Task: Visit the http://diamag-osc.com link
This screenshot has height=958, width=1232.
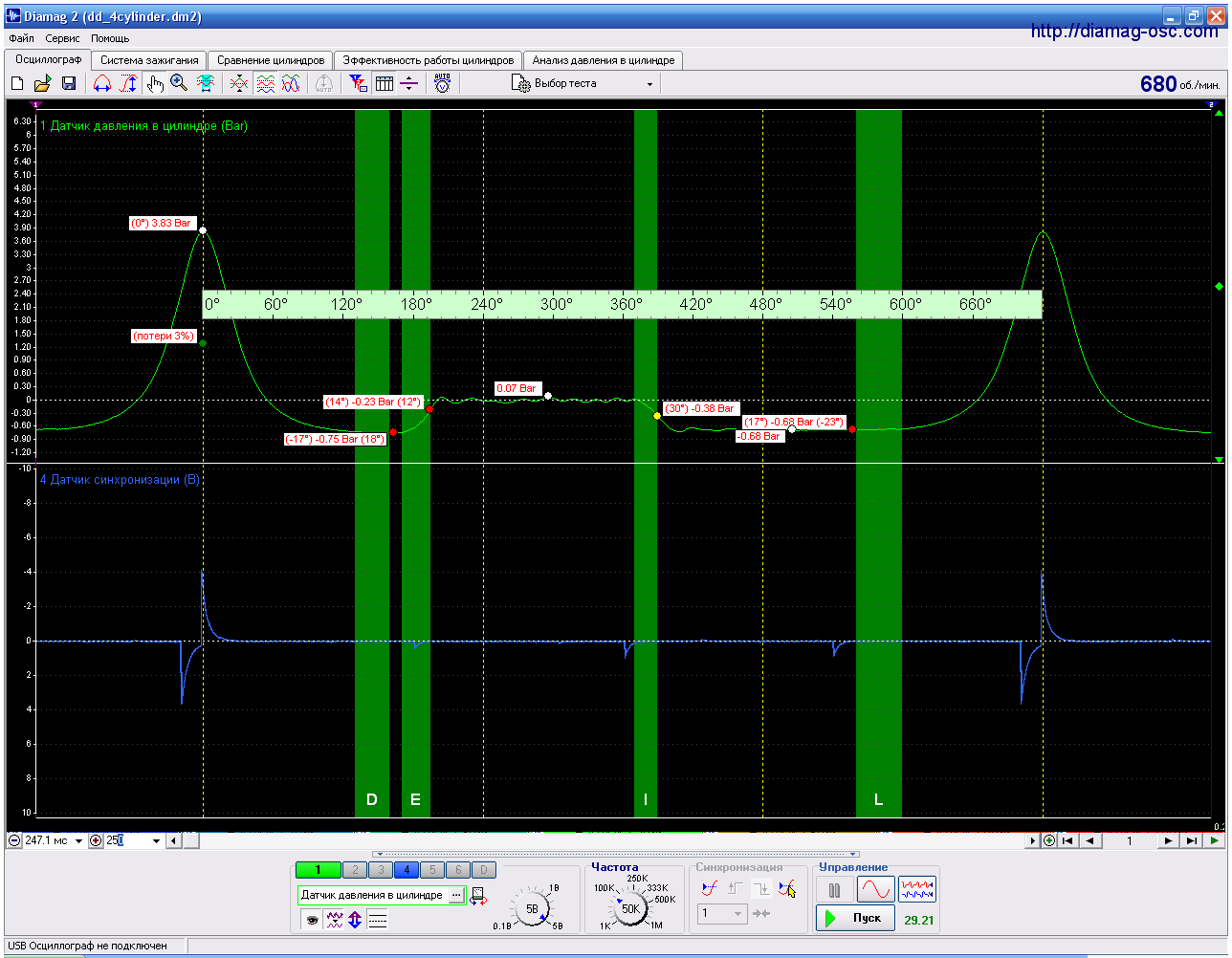Action: tap(1124, 32)
